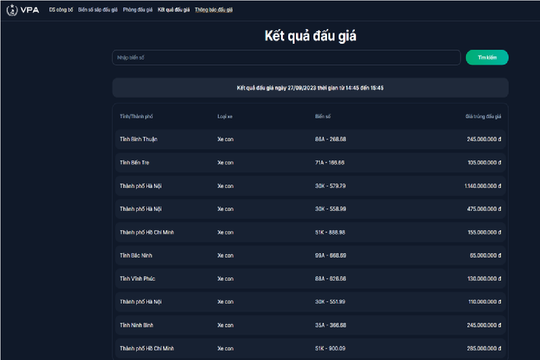Select plate 71A - 168.68
Screen dimensions: 540x360
330,163
